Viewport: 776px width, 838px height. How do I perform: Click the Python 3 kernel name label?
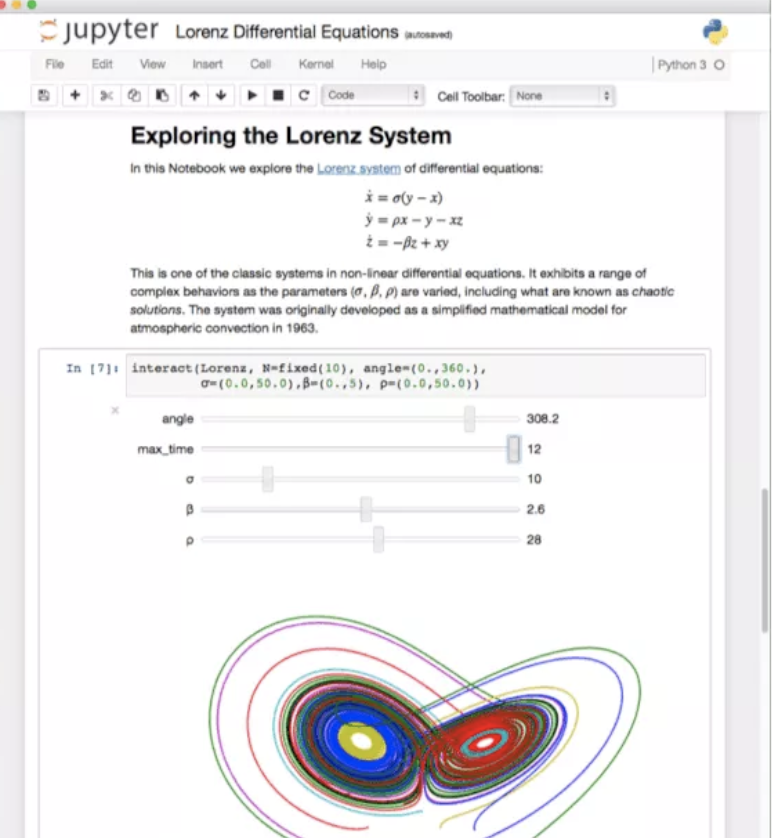682,65
